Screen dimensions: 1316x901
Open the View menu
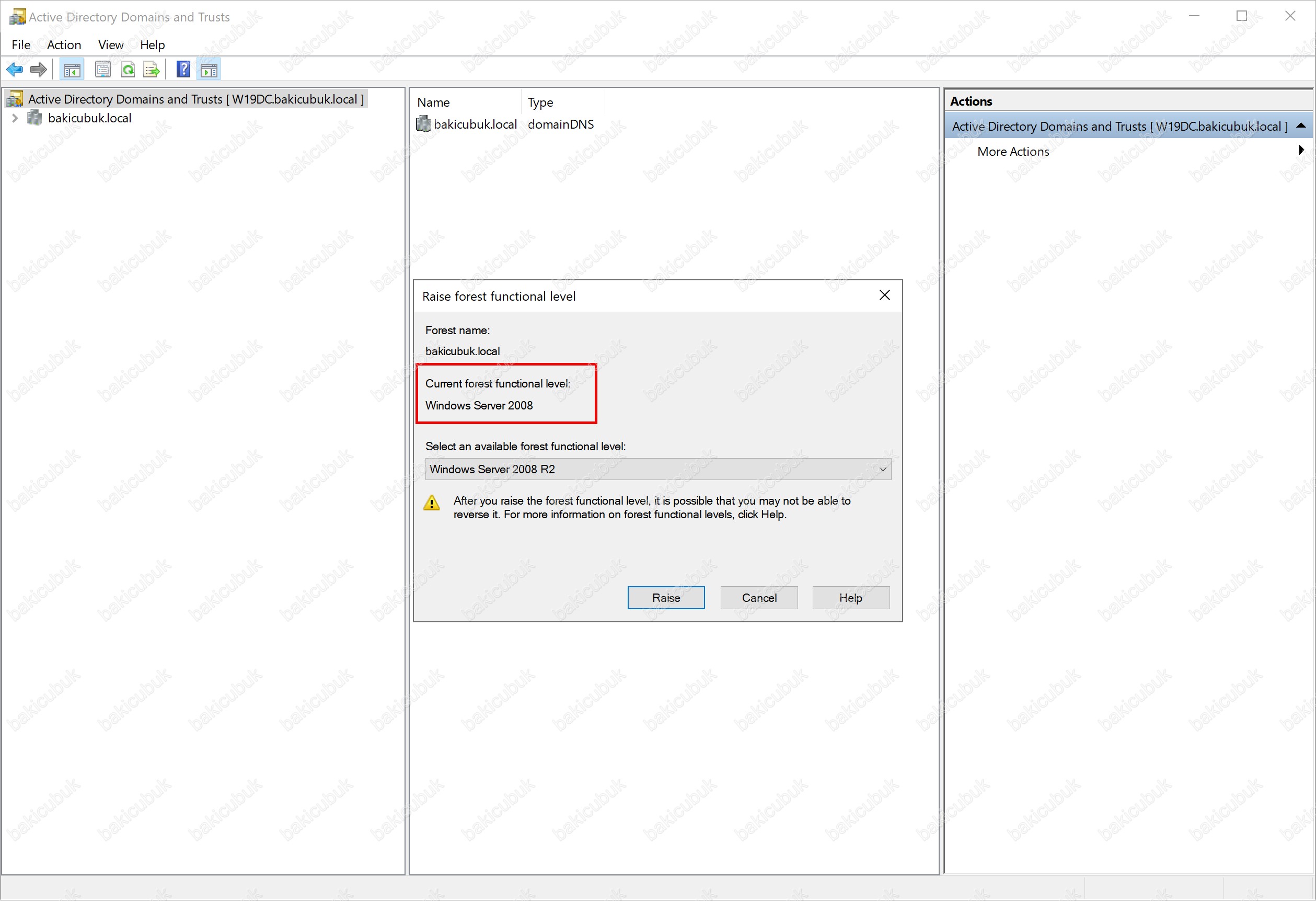coord(110,45)
